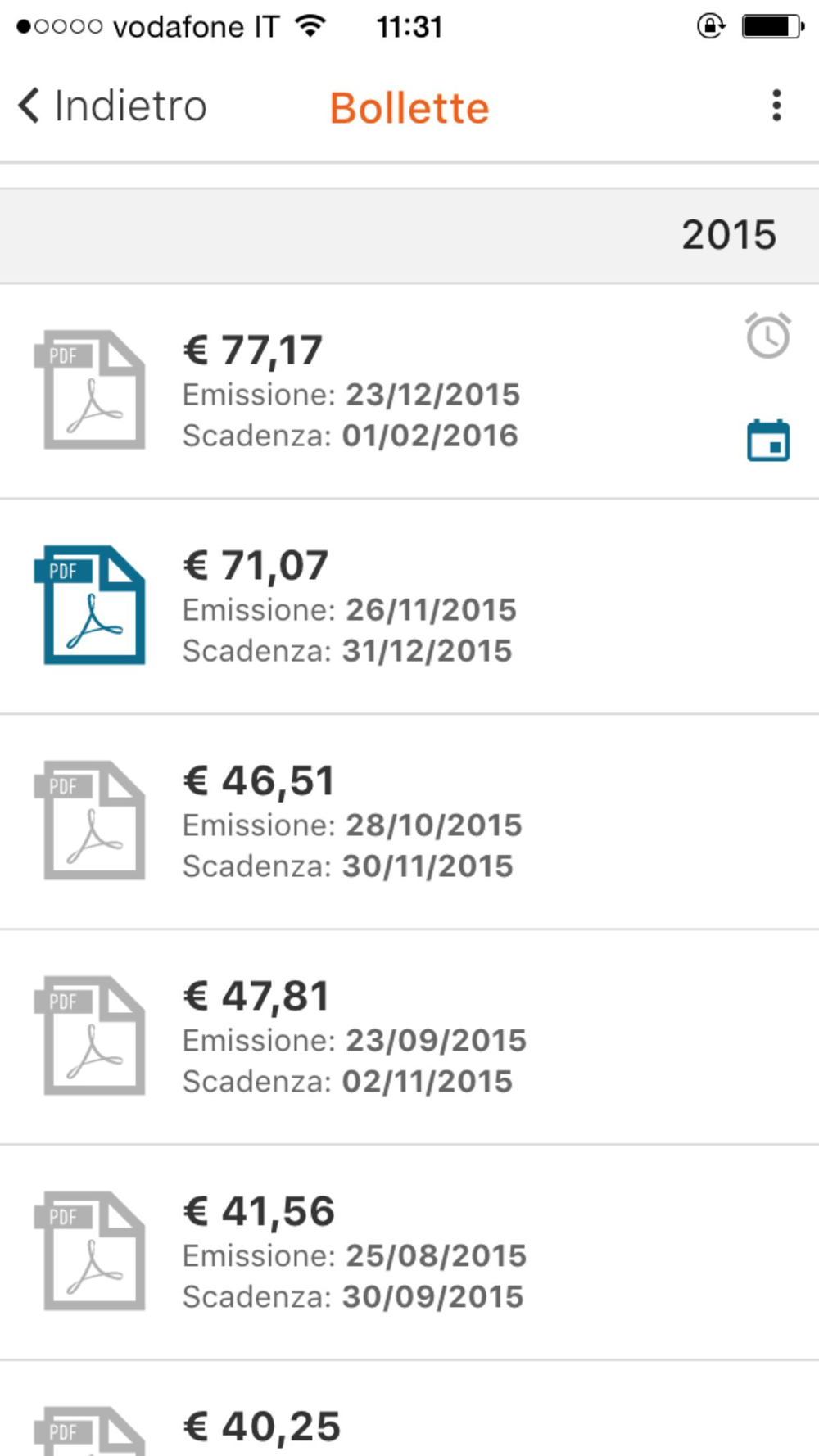
Task: Tap the Bollette page title
Action: (x=409, y=108)
